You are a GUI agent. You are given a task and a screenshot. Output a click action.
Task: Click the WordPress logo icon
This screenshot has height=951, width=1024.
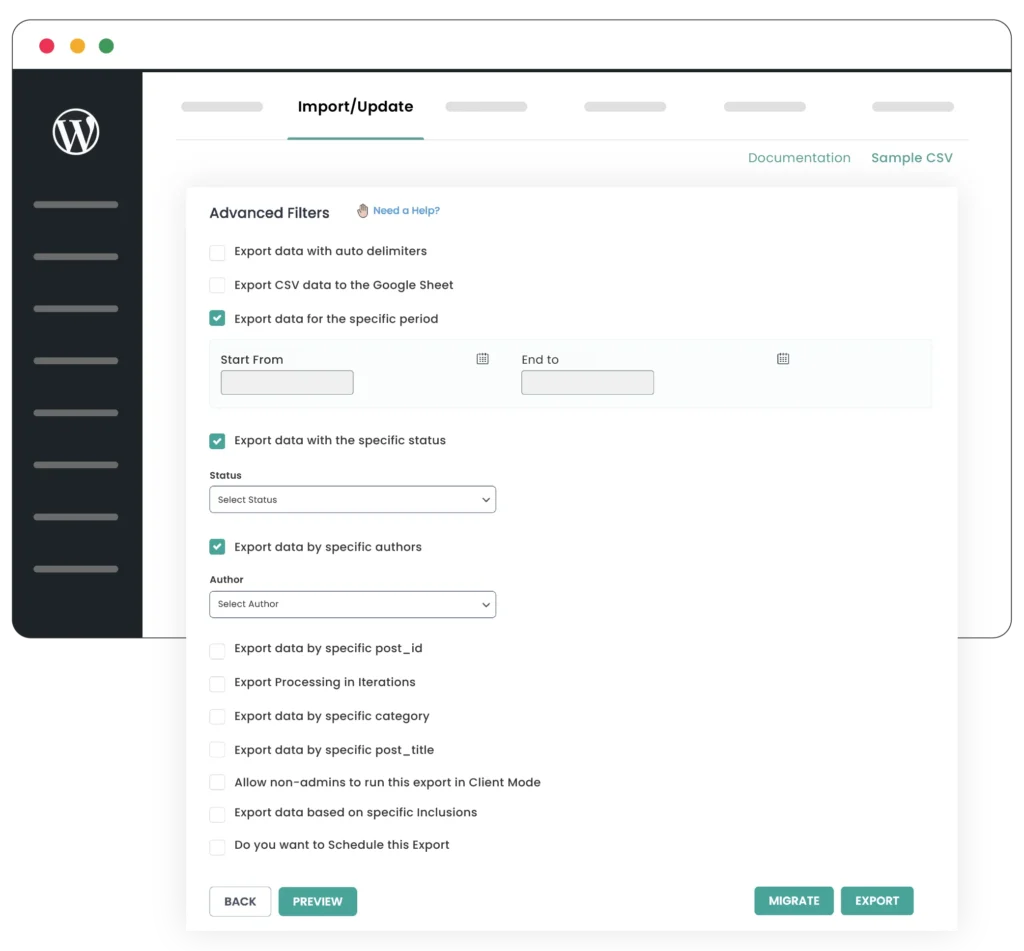76,131
